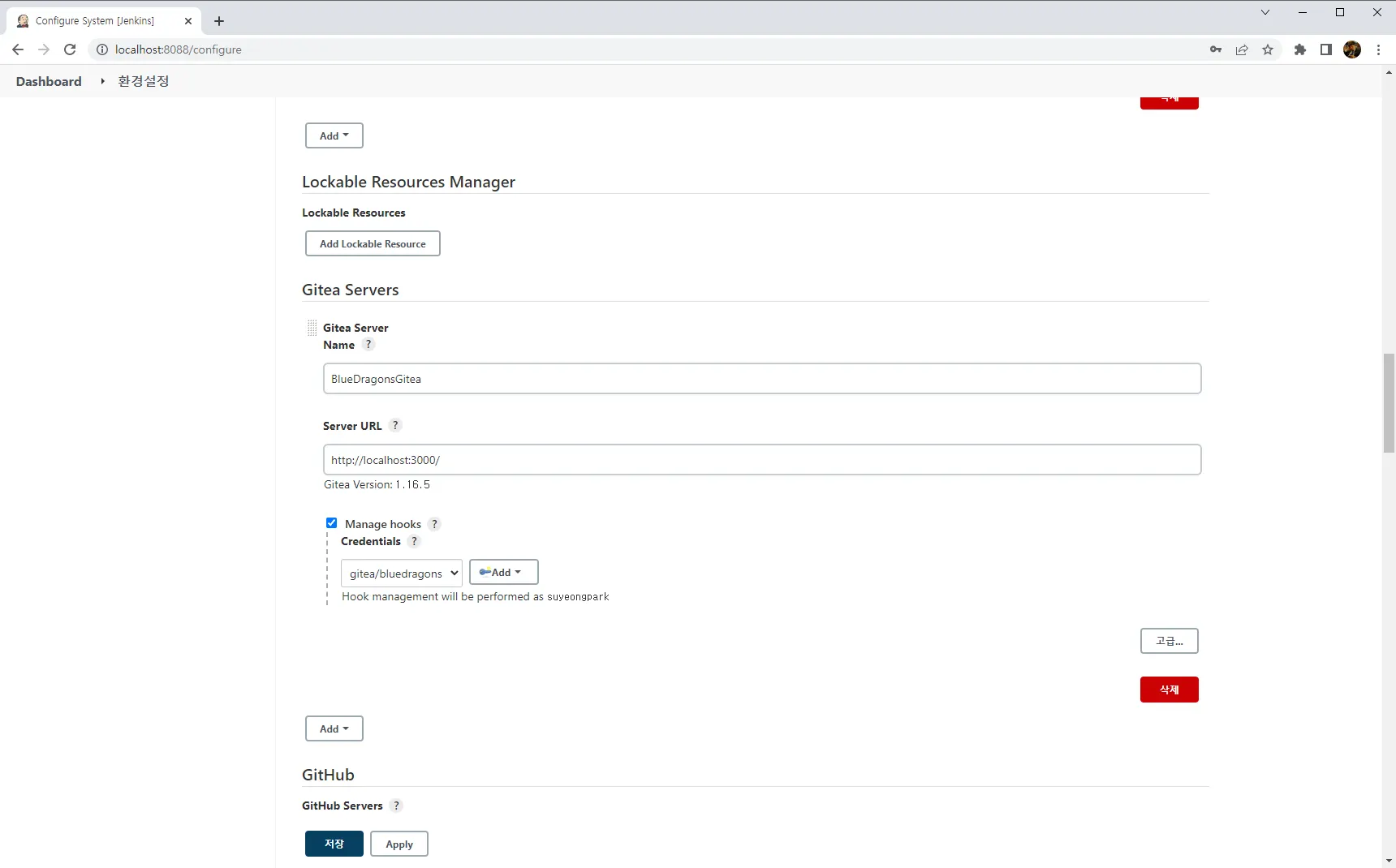
Task: Click the Apply button
Action: [399, 844]
